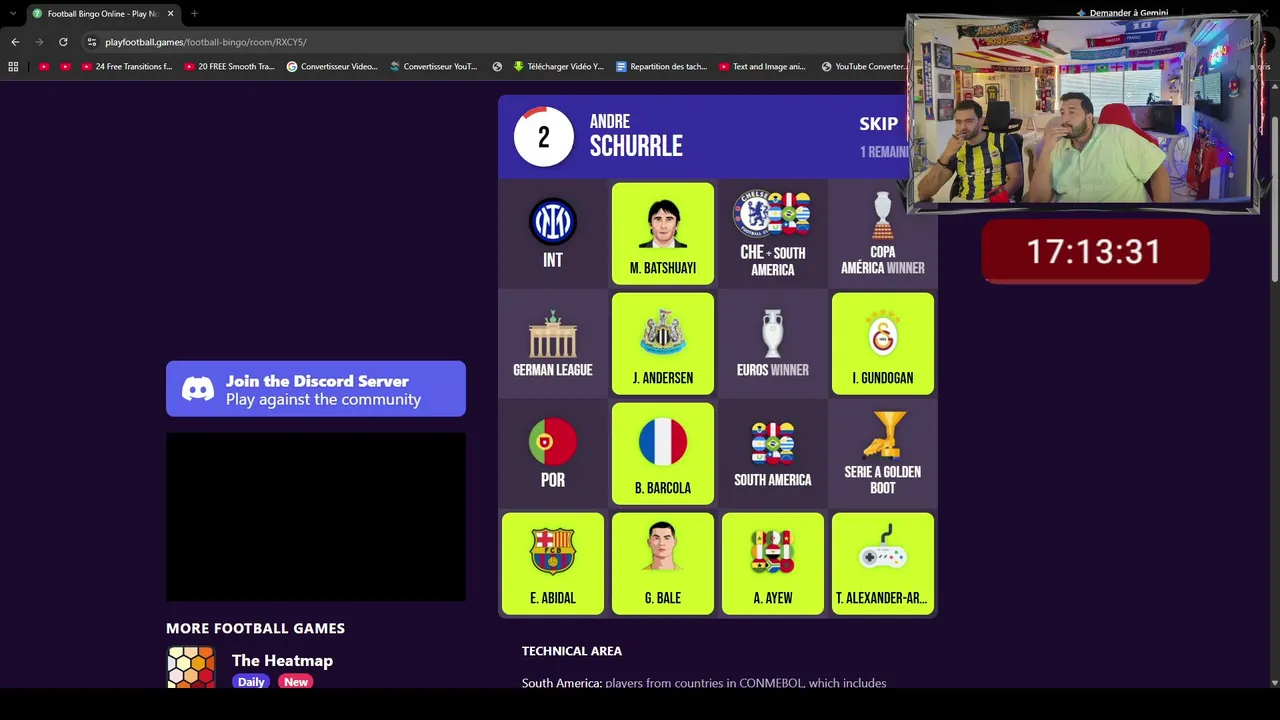Image resolution: width=1280 pixels, height=720 pixels.
Task: Select the Serie A Golden Boot cell
Action: coord(883,454)
